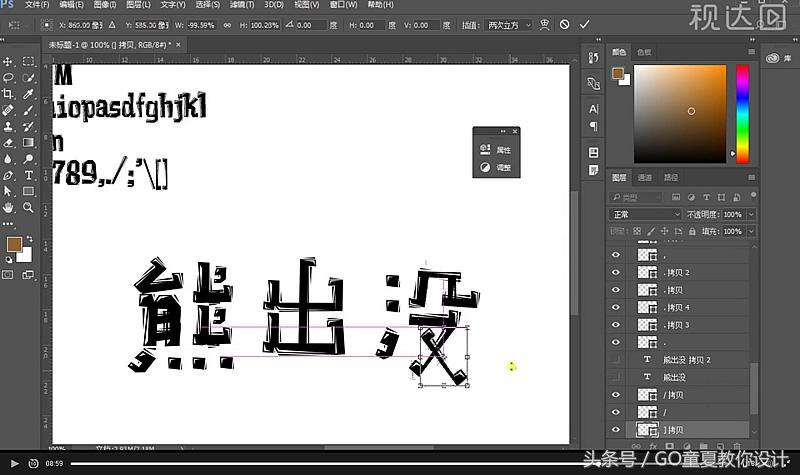Viewport: 800px width, 475px height.
Task: Select the Spot Healing Brush tool
Action: tap(8, 110)
